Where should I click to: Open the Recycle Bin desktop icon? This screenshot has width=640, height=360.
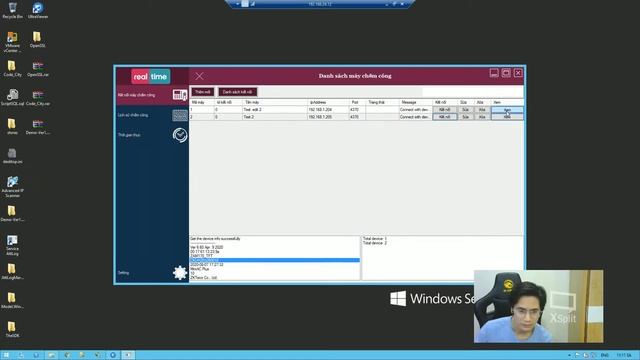[12, 10]
